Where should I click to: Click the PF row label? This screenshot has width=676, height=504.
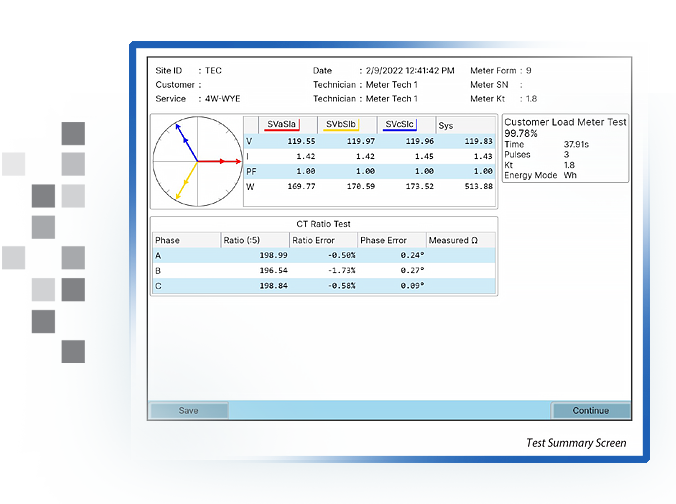(251, 171)
